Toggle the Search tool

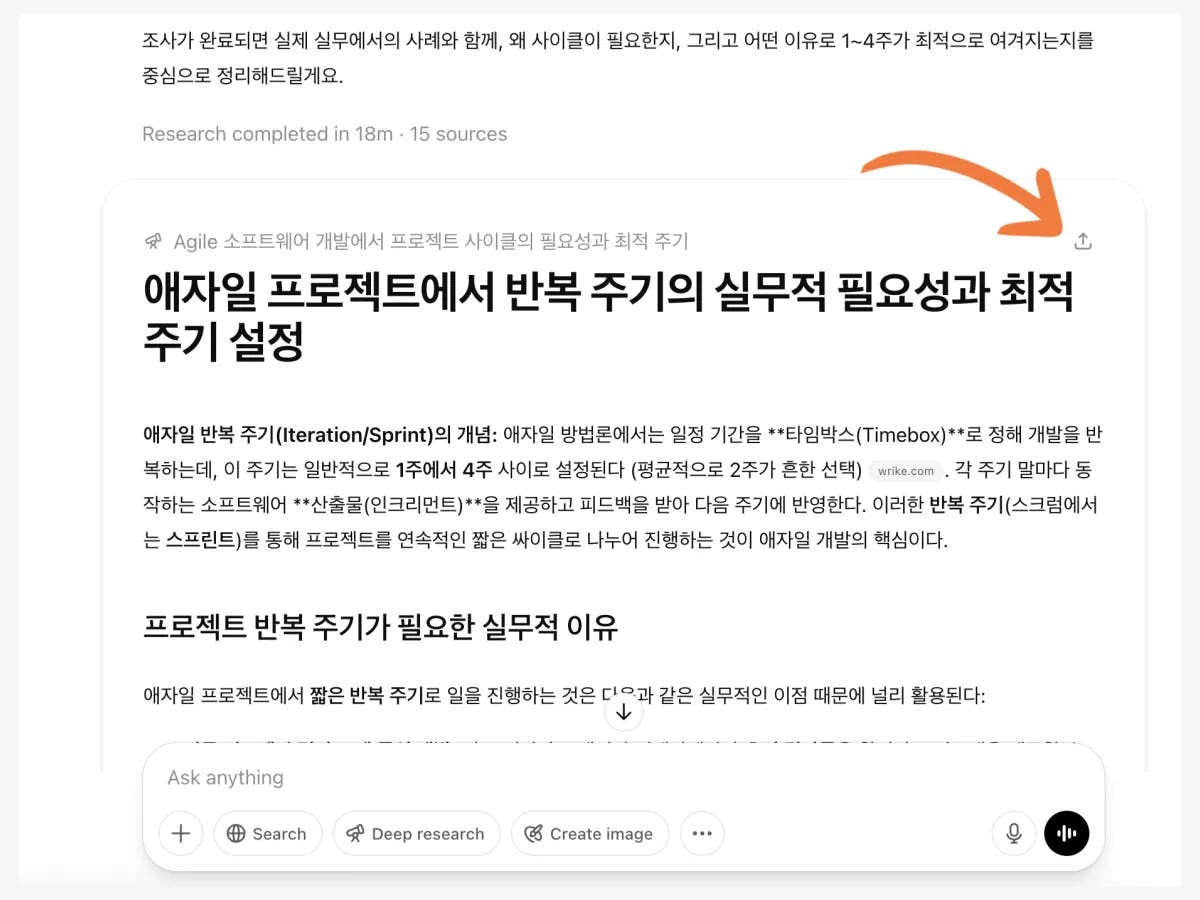click(267, 834)
